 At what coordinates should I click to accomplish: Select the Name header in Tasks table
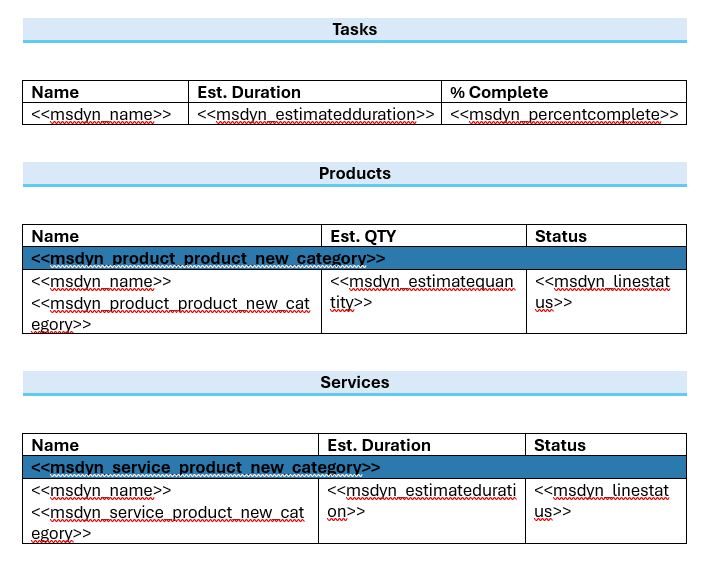(x=55, y=92)
